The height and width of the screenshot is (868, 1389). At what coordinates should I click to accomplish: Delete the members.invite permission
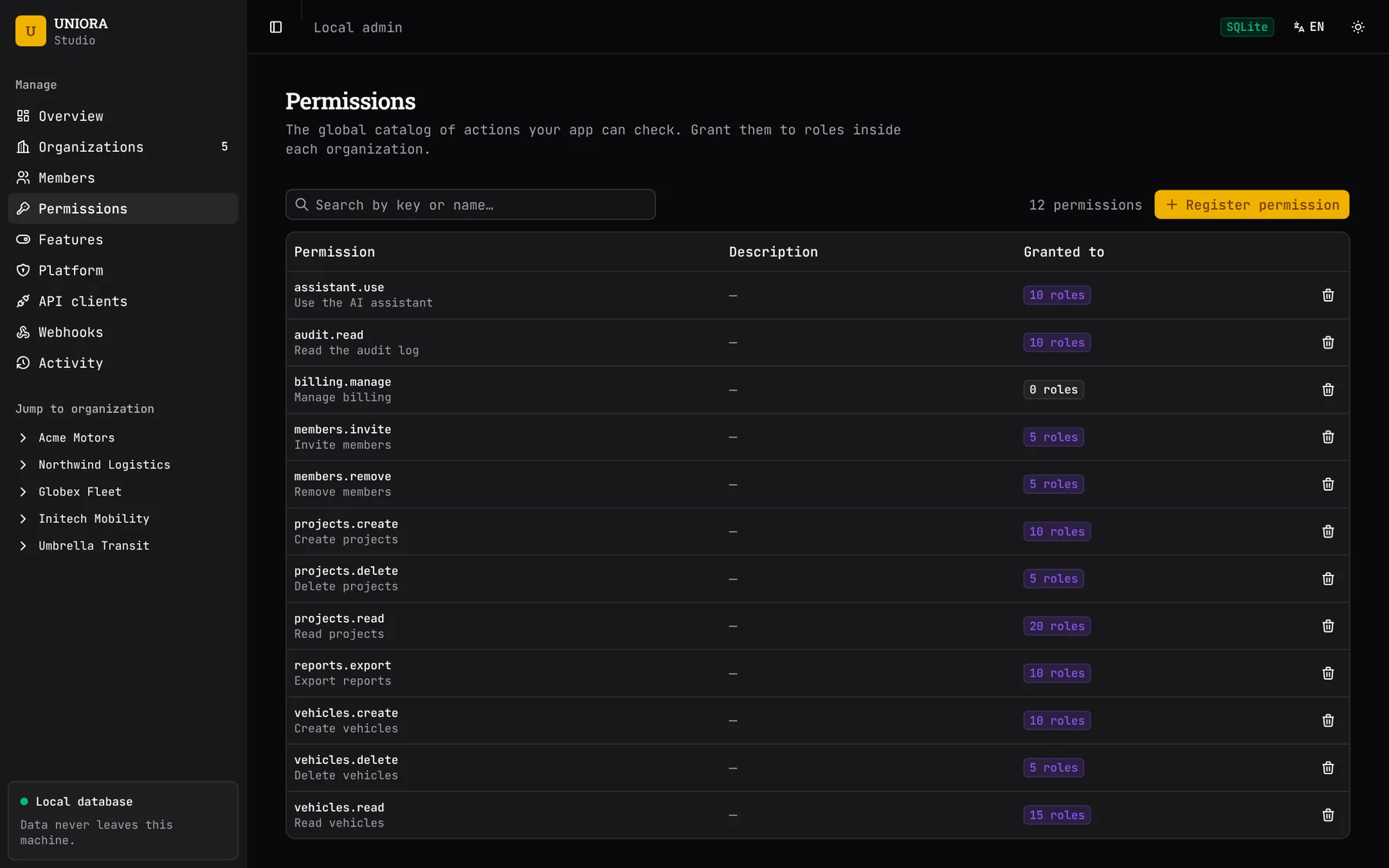tap(1328, 437)
